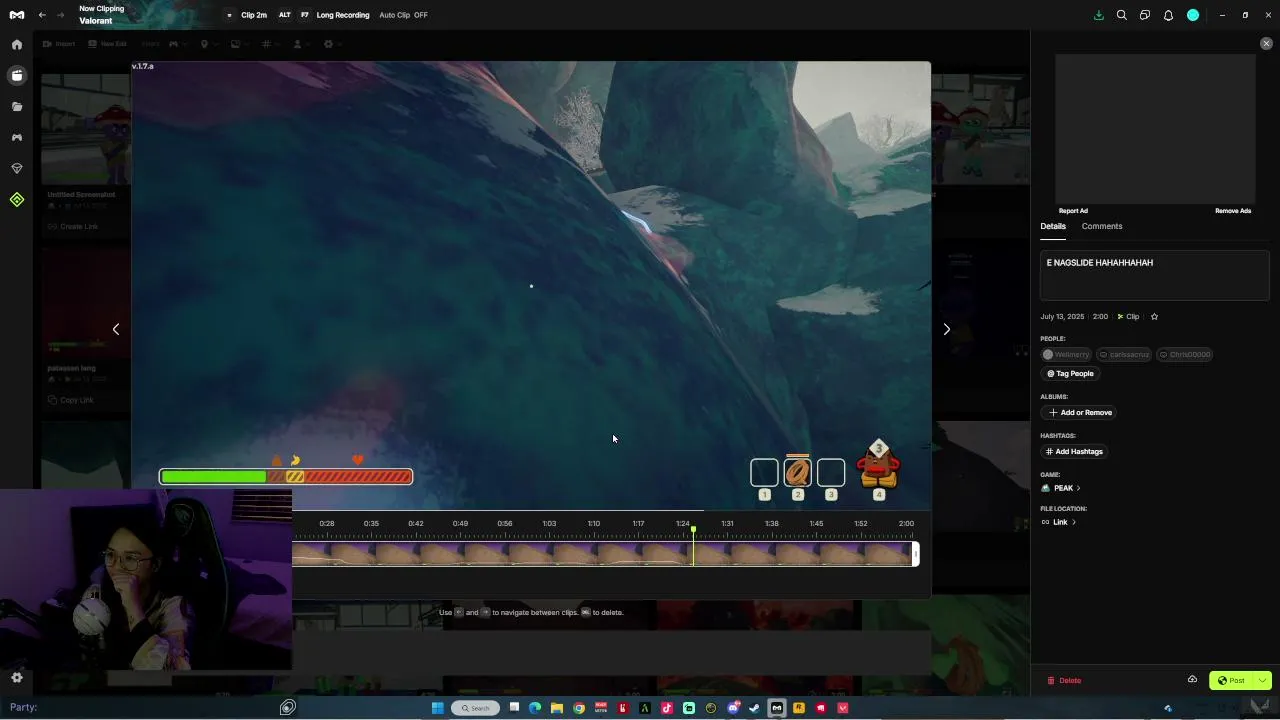Click the clip end trim handle
The height and width of the screenshot is (720, 1280).
coord(915,554)
